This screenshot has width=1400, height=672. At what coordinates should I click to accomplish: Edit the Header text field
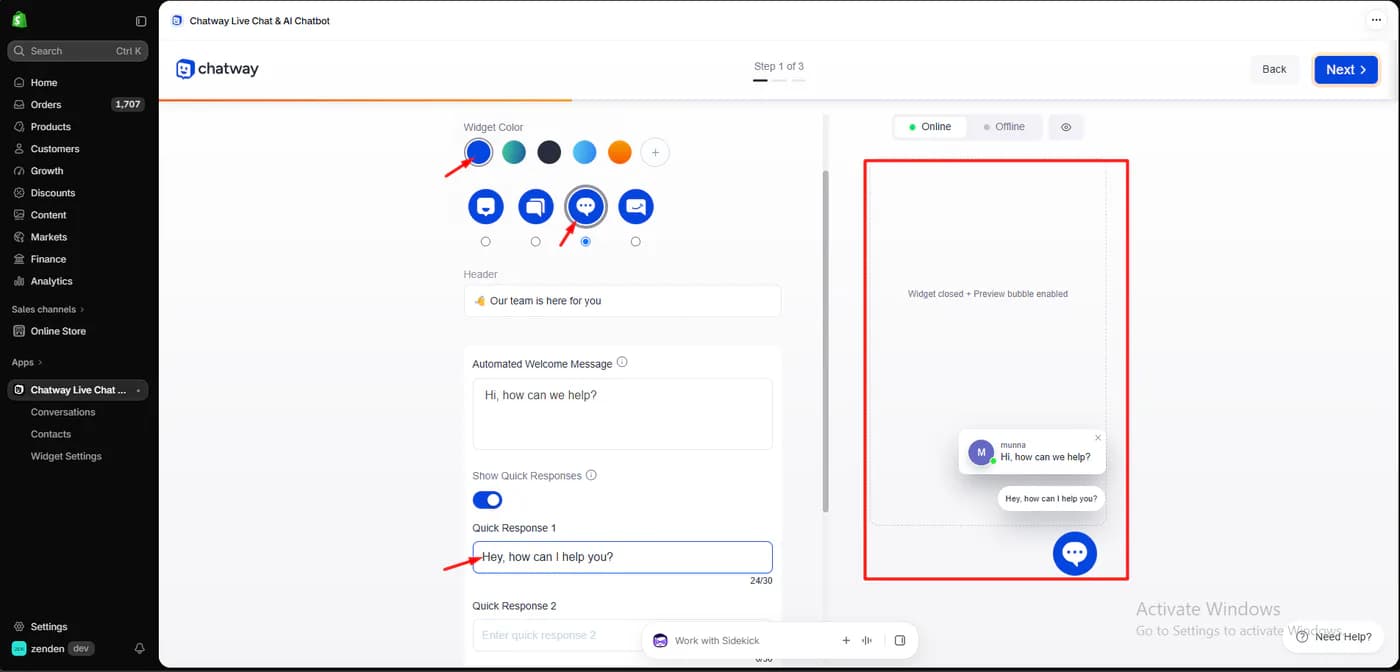[622, 301]
